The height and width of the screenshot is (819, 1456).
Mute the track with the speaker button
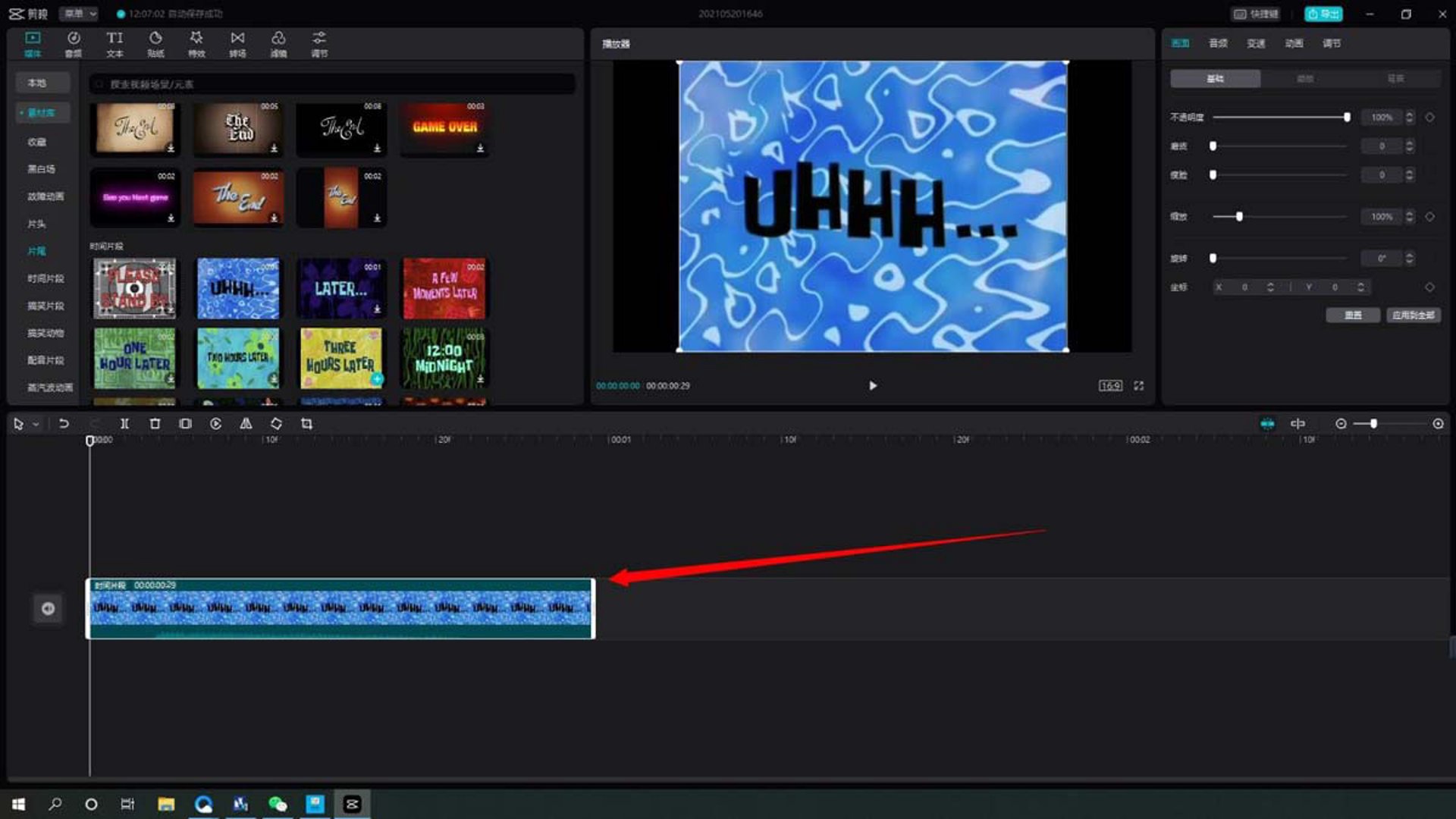click(x=48, y=608)
